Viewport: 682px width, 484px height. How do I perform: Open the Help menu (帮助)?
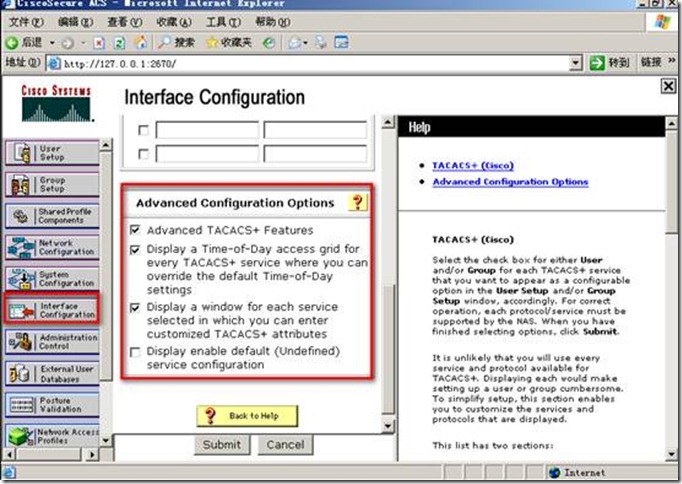pyautogui.click(x=273, y=22)
